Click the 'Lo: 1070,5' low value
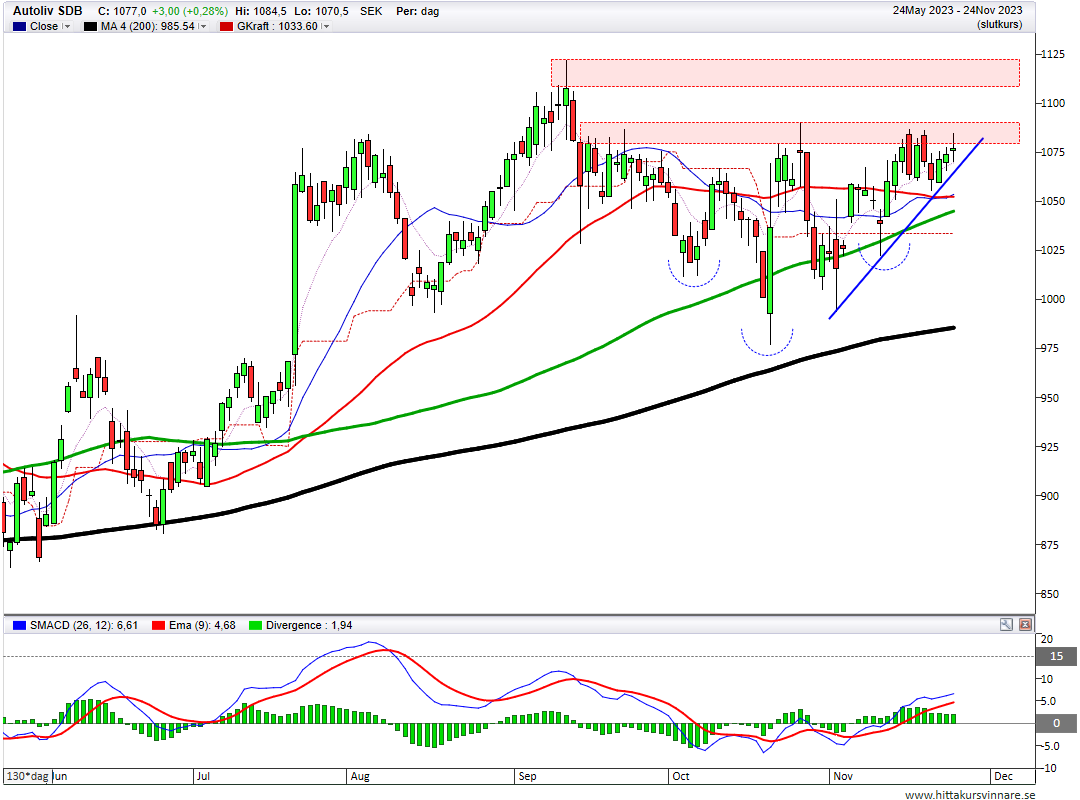The height and width of the screenshot is (800, 1080). [x=321, y=11]
